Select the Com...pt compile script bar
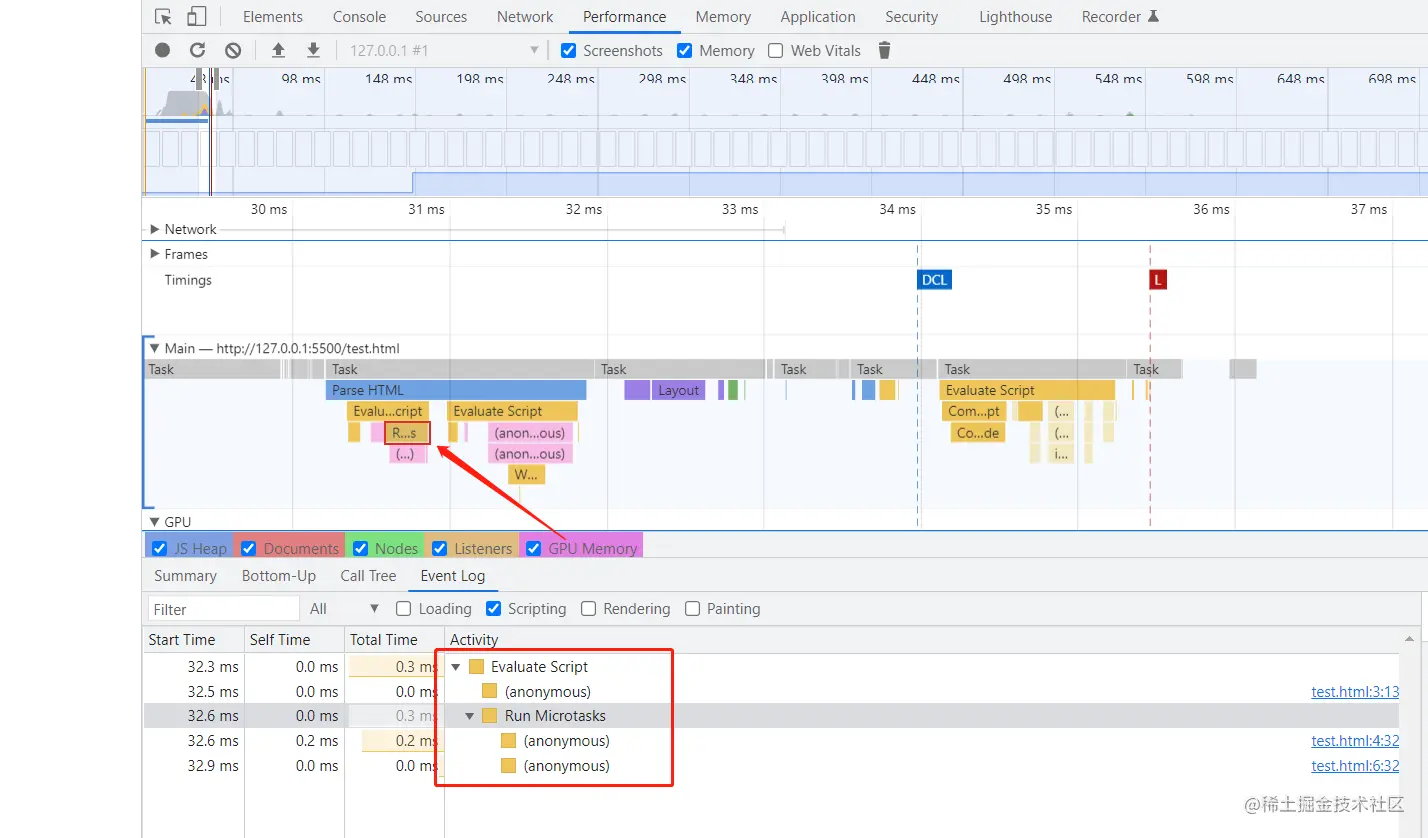Image resolution: width=1428 pixels, height=838 pixels. 974,411
